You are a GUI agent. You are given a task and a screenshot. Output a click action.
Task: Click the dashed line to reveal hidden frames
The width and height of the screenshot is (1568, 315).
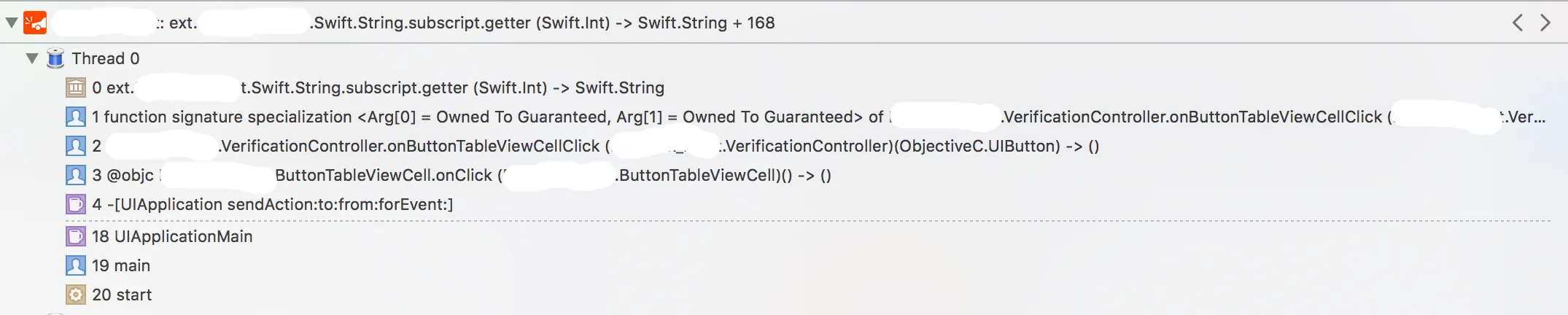coord(802,220)
